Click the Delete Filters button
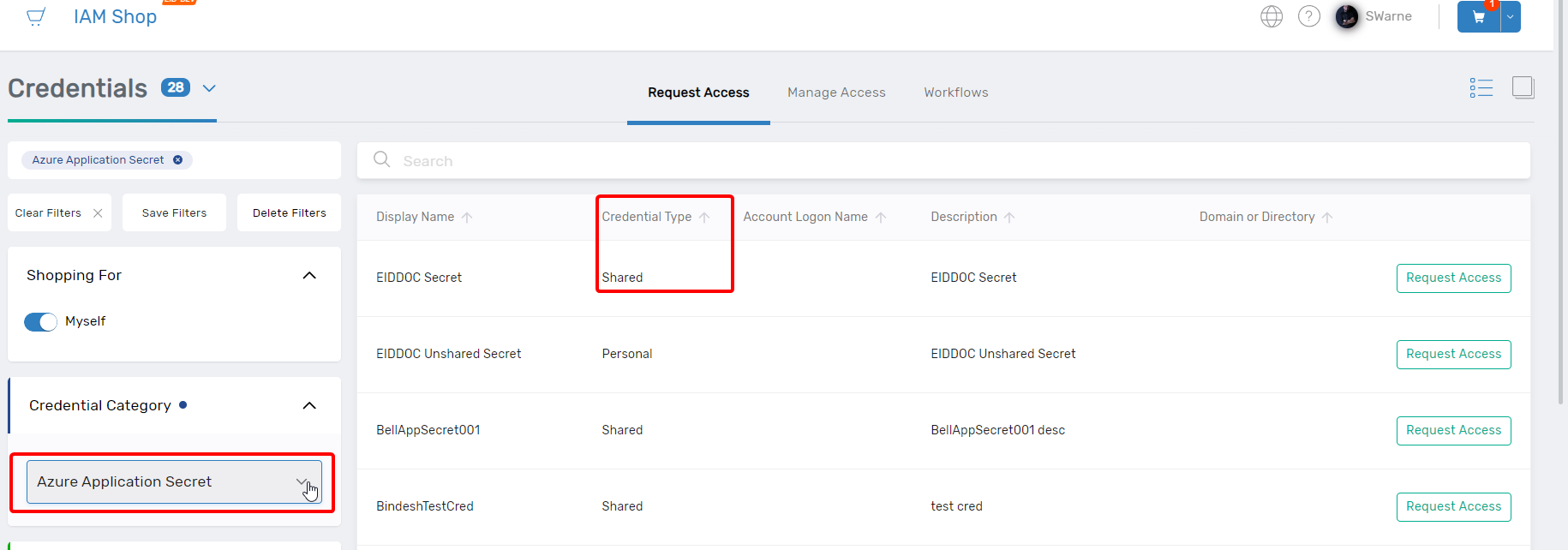The width and height of the screenshot is (1568, 550). click(289, 212)
